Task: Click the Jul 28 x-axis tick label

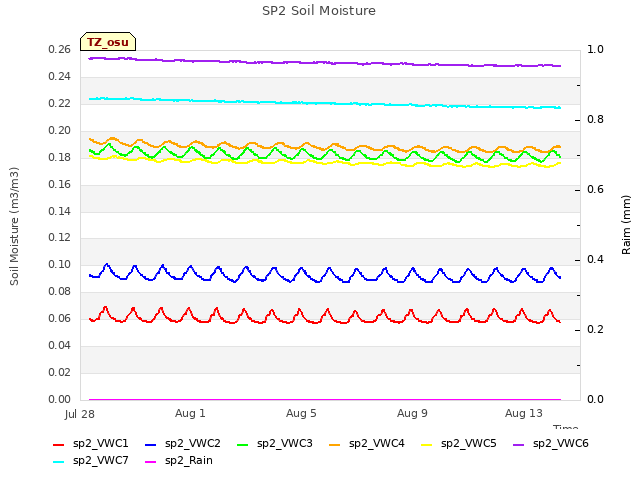Action: [80, 414]
